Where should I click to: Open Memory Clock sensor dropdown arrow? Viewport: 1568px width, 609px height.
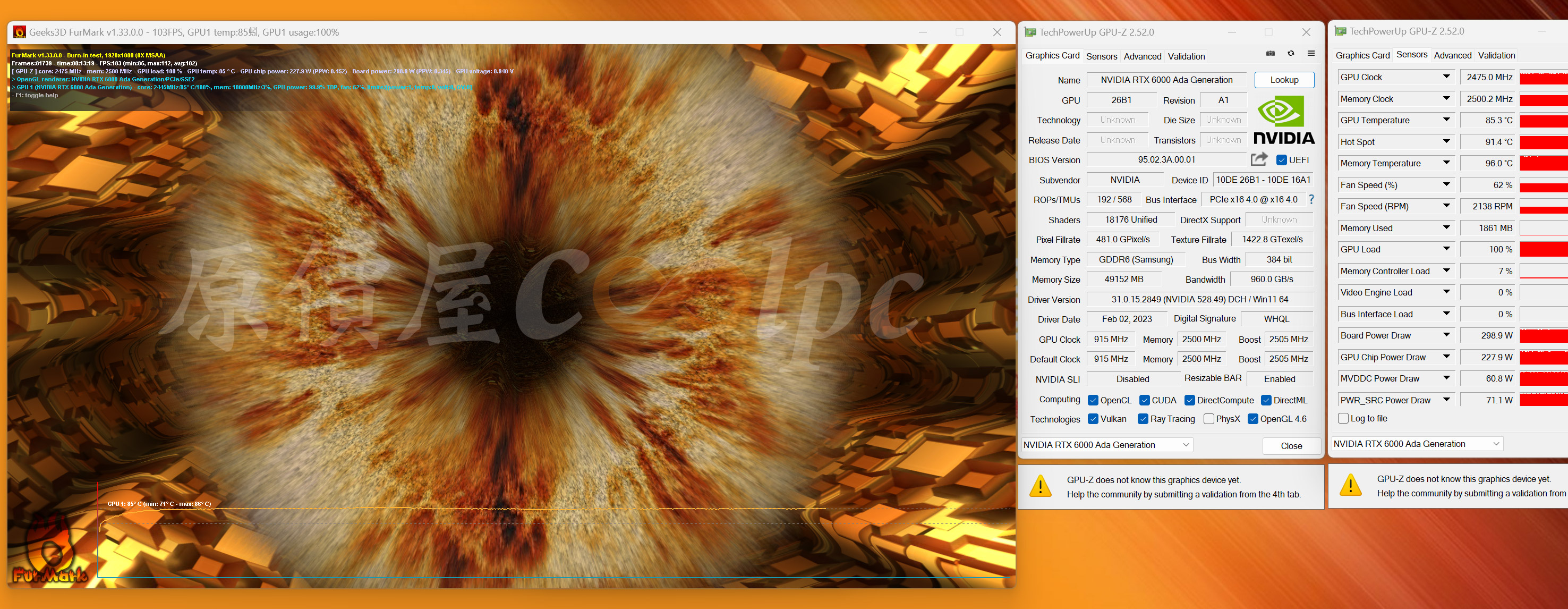coord(1447,99)
